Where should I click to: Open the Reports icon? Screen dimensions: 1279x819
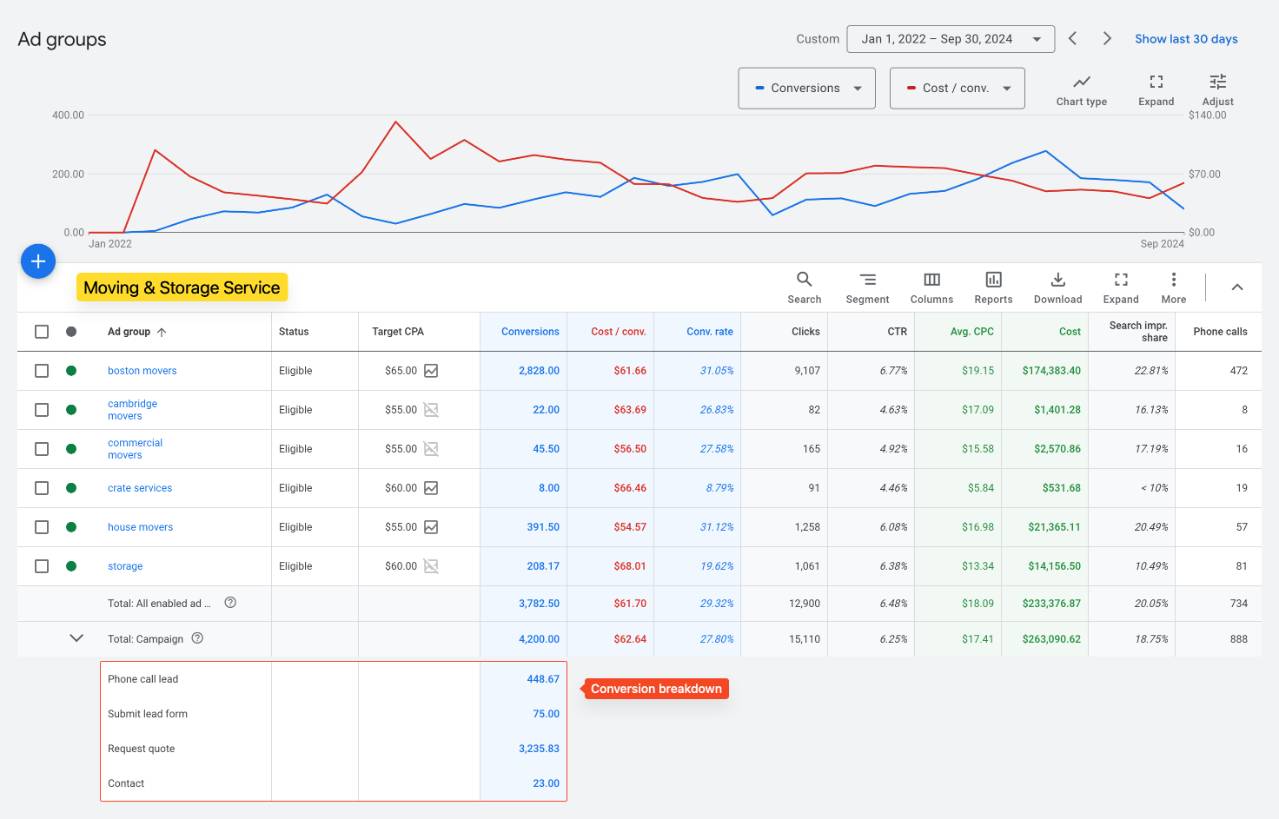coord(993,288)
